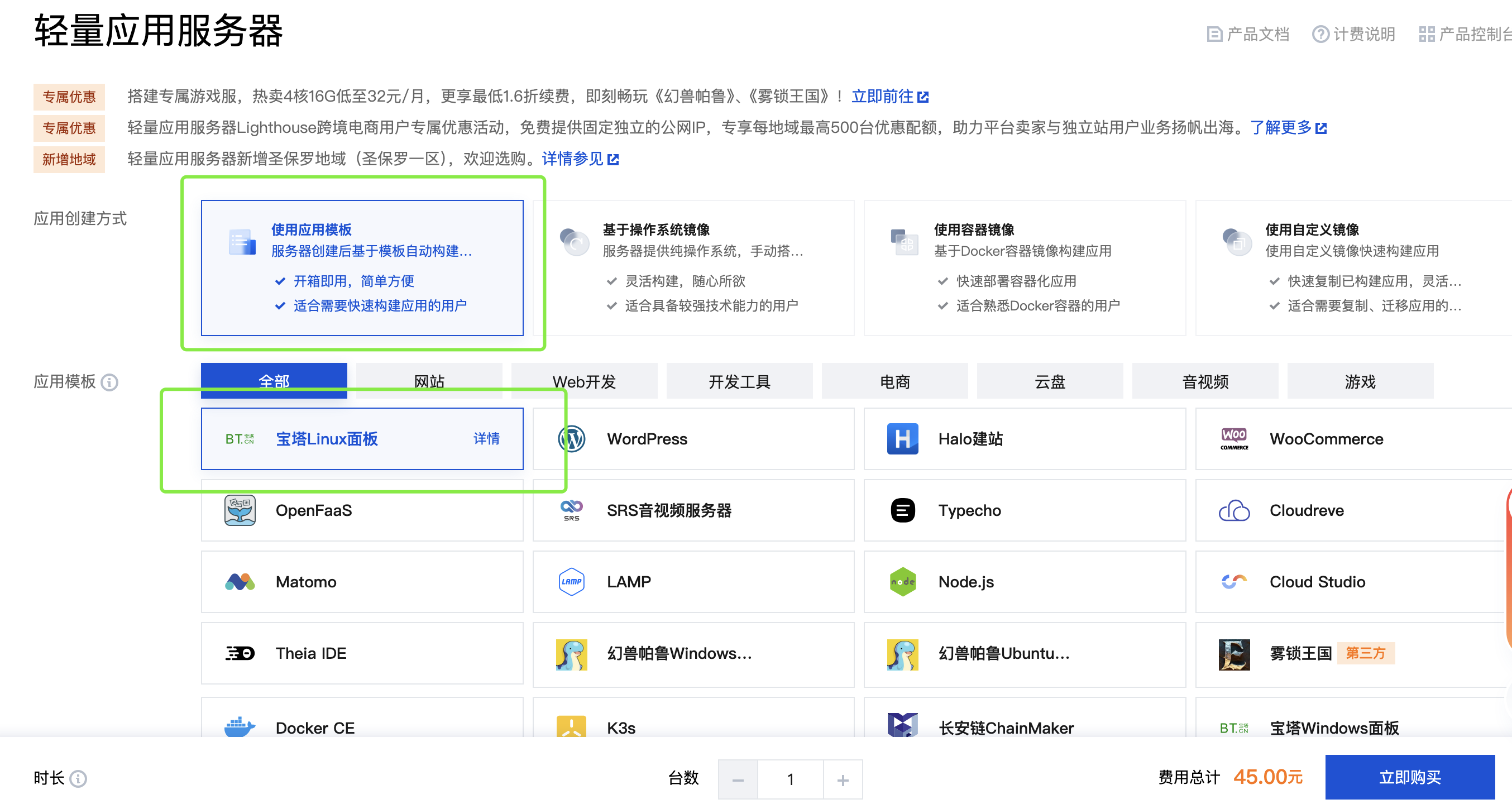Click the 台数 quantity input field
Image resolution: width=1512 pixels, height=804 pixels.
click(x=791, y=779)
